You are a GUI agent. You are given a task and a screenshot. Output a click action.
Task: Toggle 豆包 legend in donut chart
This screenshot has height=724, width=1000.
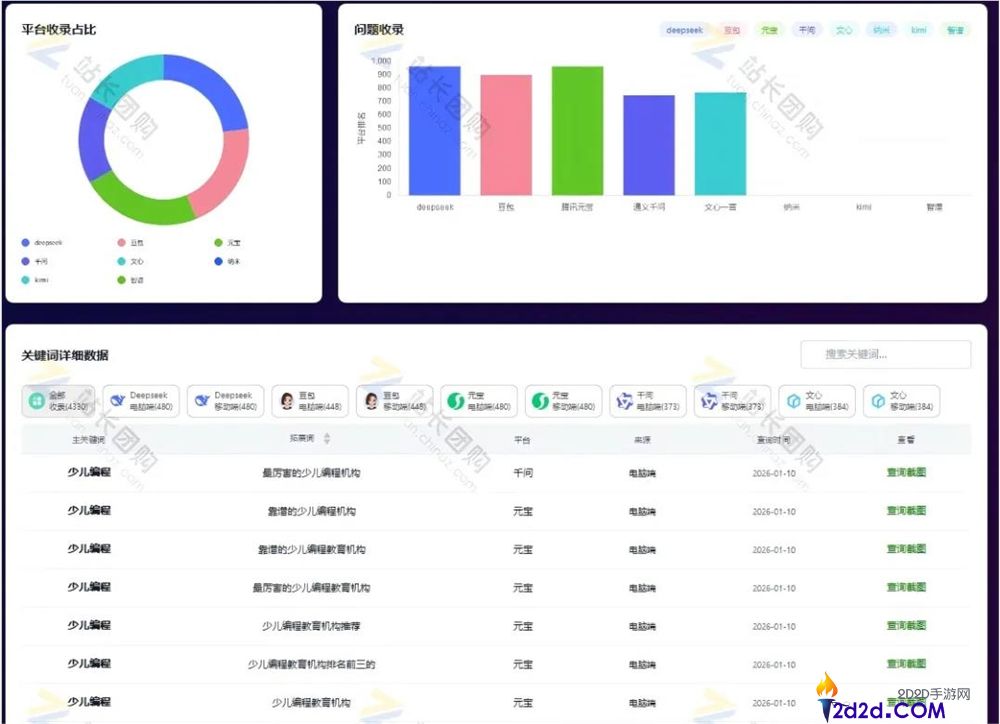[x=131, y=242]
